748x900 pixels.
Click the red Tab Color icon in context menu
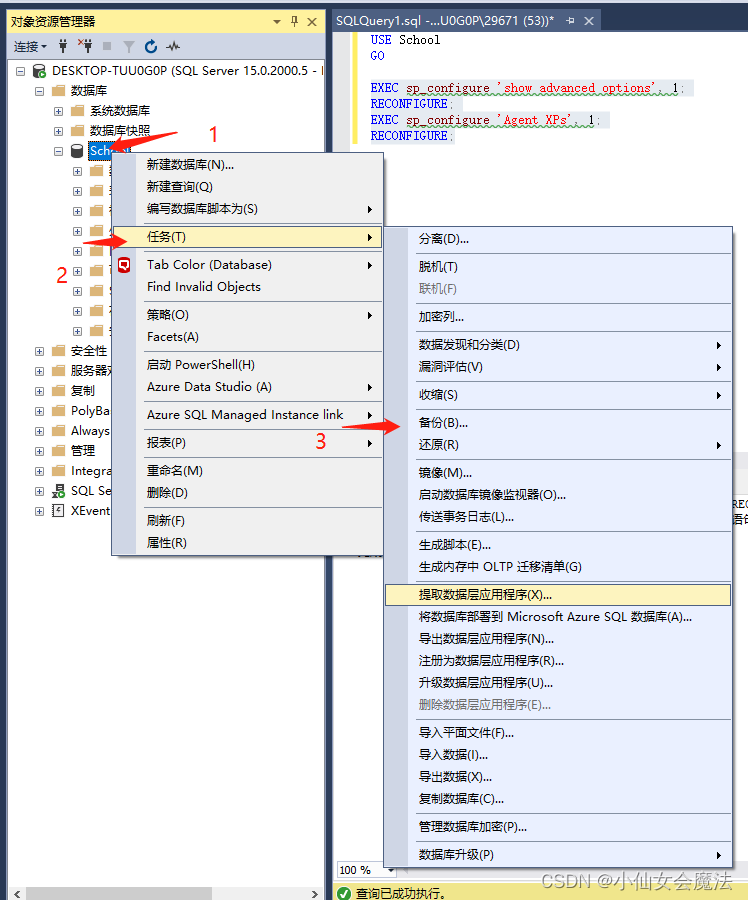click(x=124, y=265)
